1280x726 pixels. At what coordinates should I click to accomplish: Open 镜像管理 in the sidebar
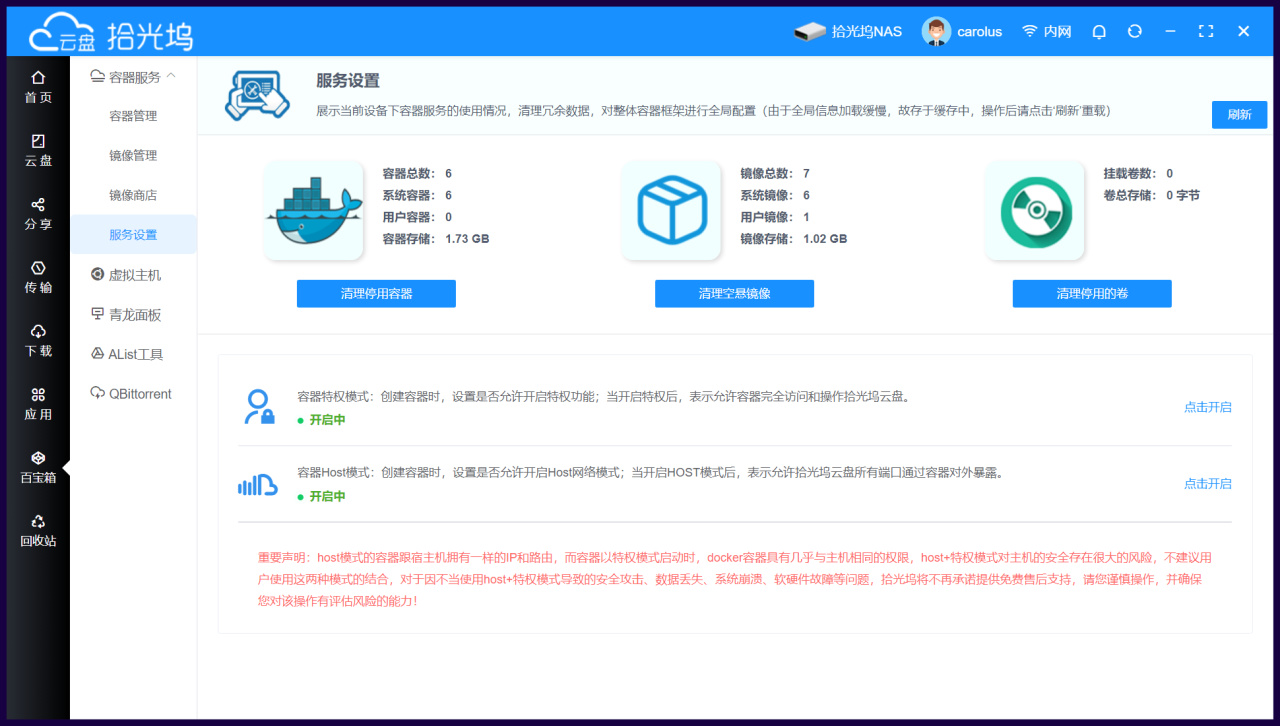(x=133, y=156)
